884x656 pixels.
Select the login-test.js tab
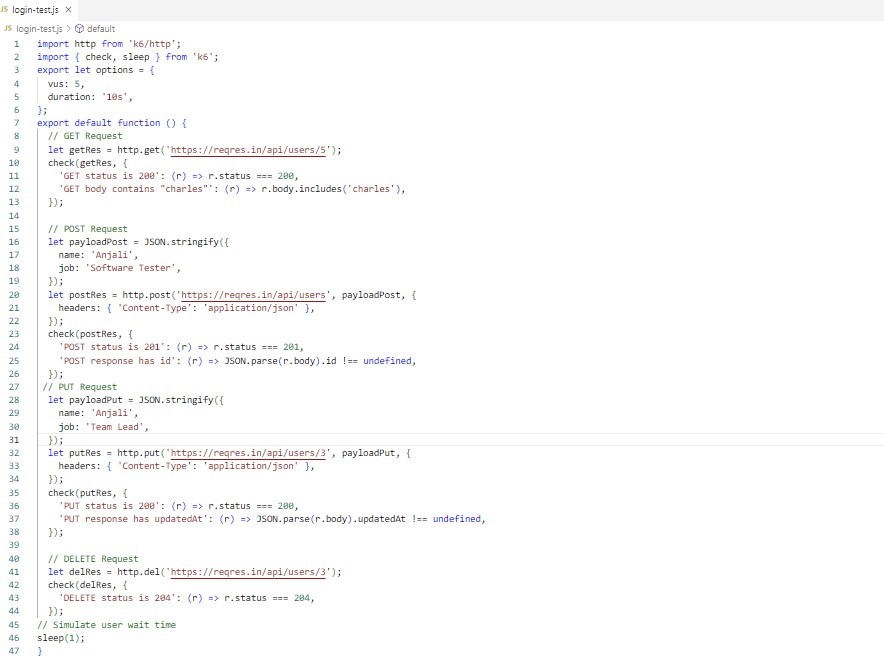37,10
